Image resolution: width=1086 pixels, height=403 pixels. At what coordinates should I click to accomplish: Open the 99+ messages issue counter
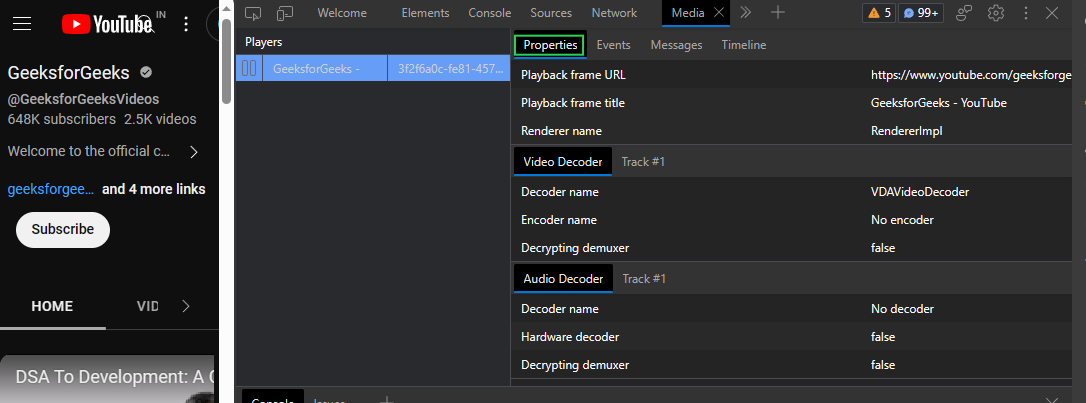pos(921,12)
